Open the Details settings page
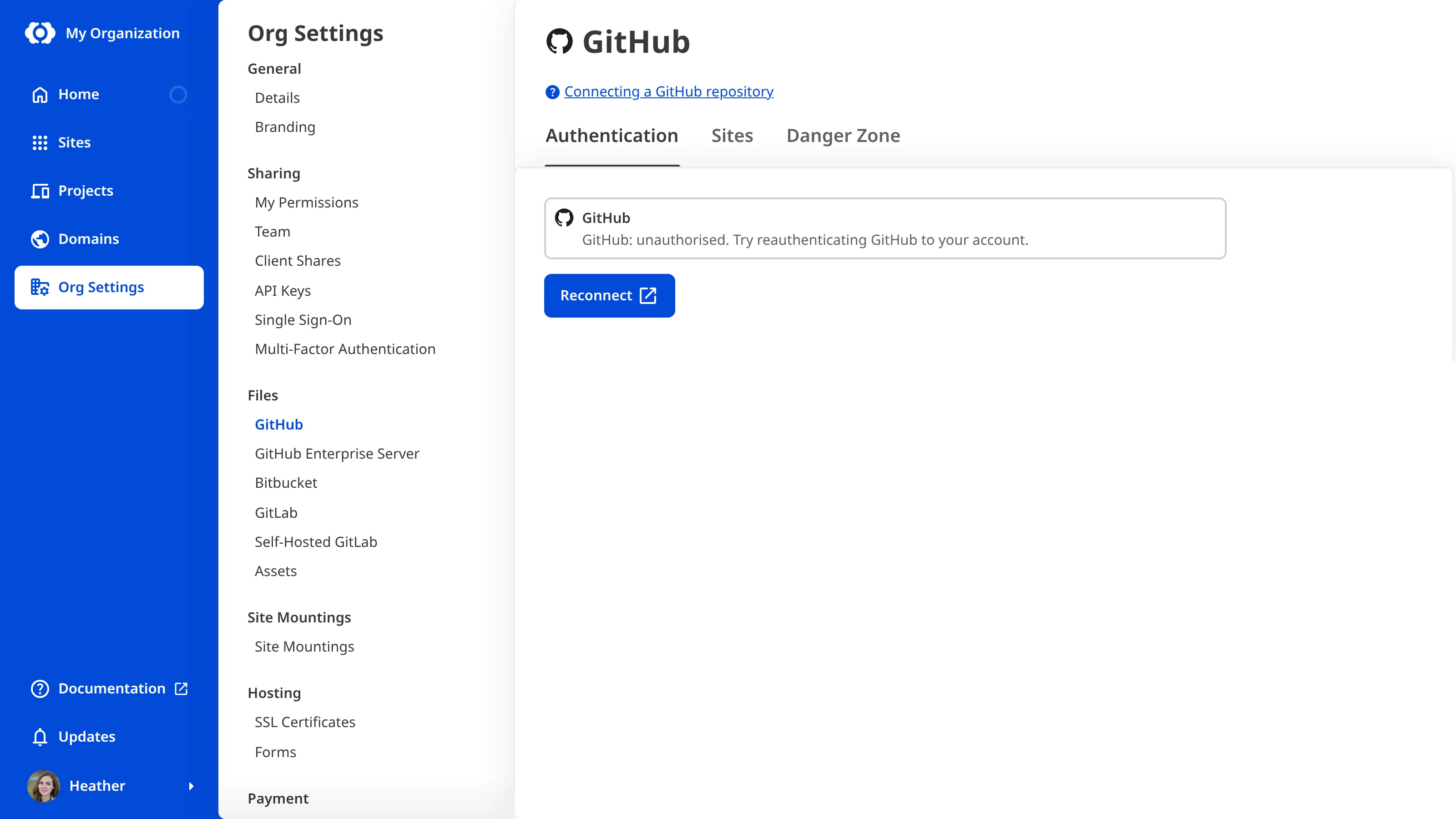The image size is (1456, 819). click(x=278, y=98)
